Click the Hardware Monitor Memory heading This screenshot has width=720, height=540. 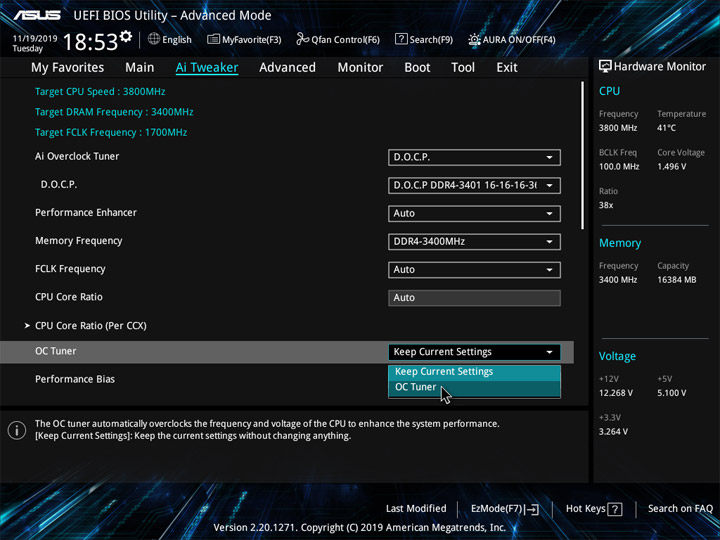(x=619, y=243)
